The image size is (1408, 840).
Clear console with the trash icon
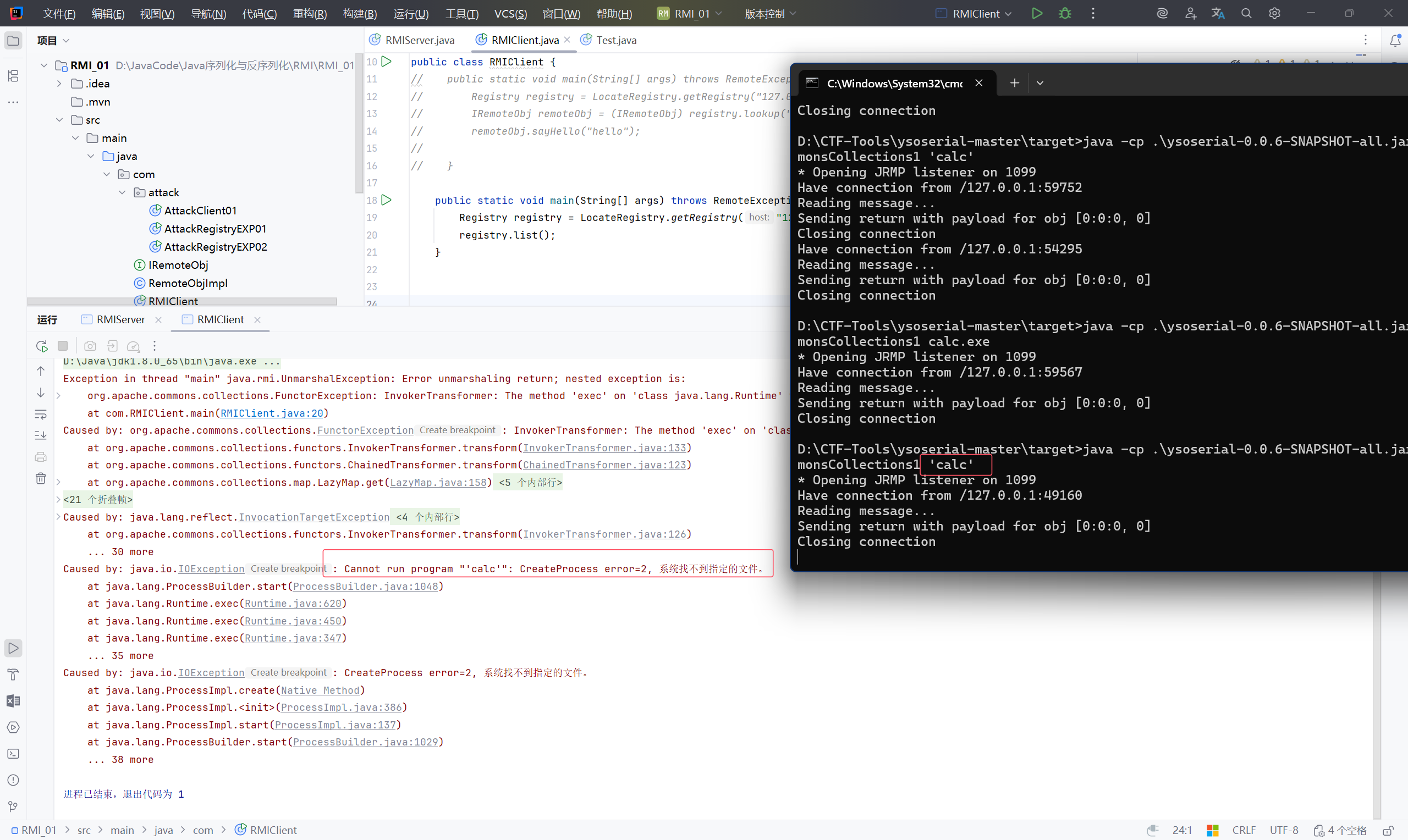(41, 478)
